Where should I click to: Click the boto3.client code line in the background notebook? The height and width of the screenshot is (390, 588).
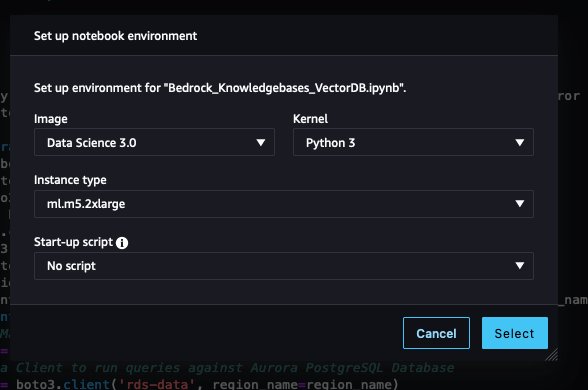pos(199,384)
